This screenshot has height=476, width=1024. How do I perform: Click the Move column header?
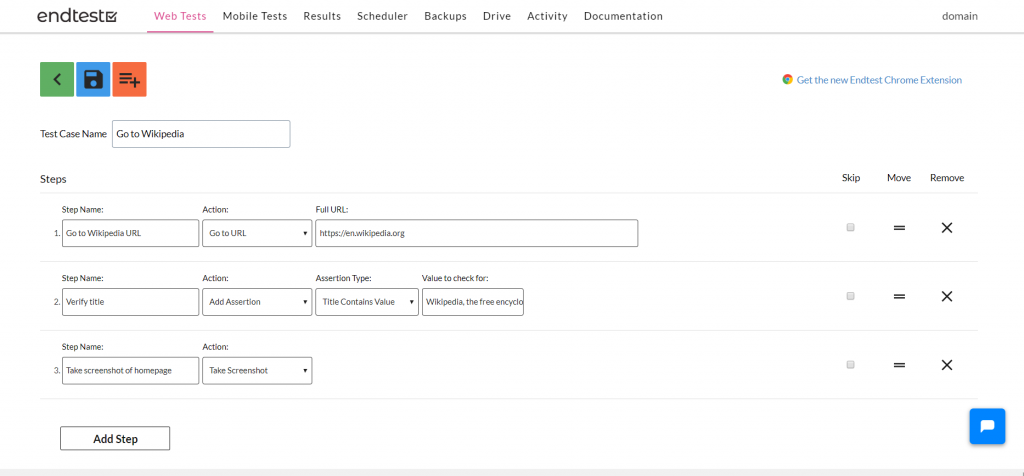pyautogui.click(x=899, y=178)
